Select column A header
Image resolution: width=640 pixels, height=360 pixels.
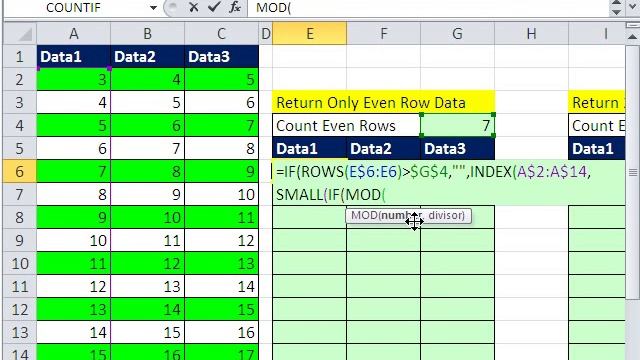coord(73,33)
